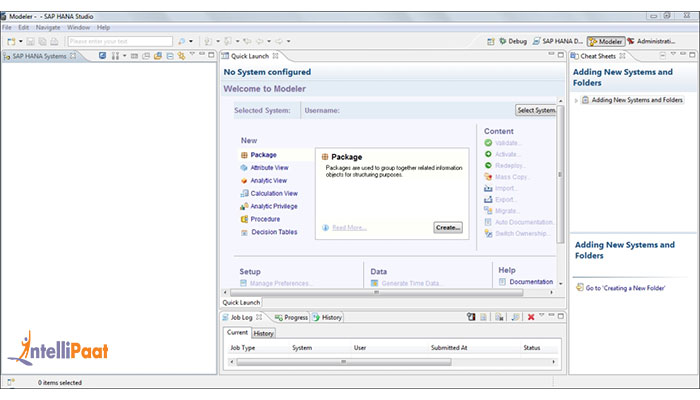Image resolution: width=700 pixels, height=400 pixels.
Task: Click the Export icon under Content
Action: (x=488, y=200)
